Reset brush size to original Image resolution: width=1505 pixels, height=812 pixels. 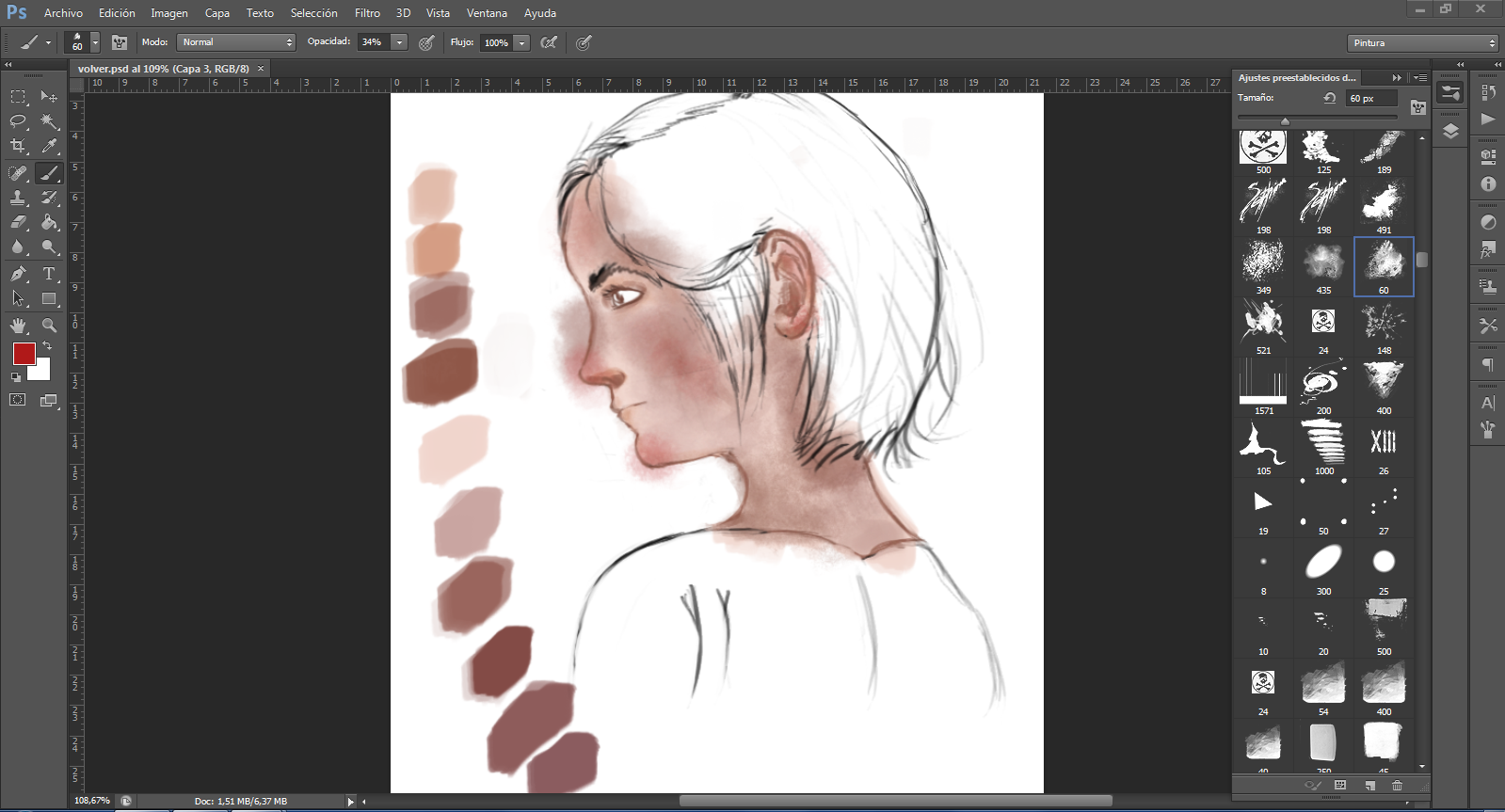[1330, 98]
